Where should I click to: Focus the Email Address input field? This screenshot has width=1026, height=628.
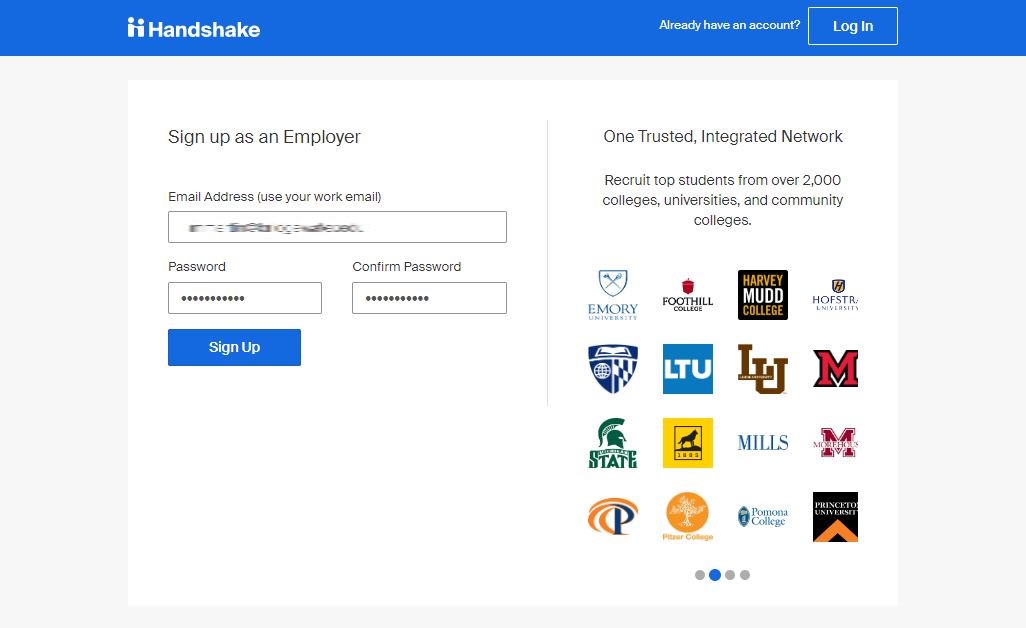[x=337, y=227]
